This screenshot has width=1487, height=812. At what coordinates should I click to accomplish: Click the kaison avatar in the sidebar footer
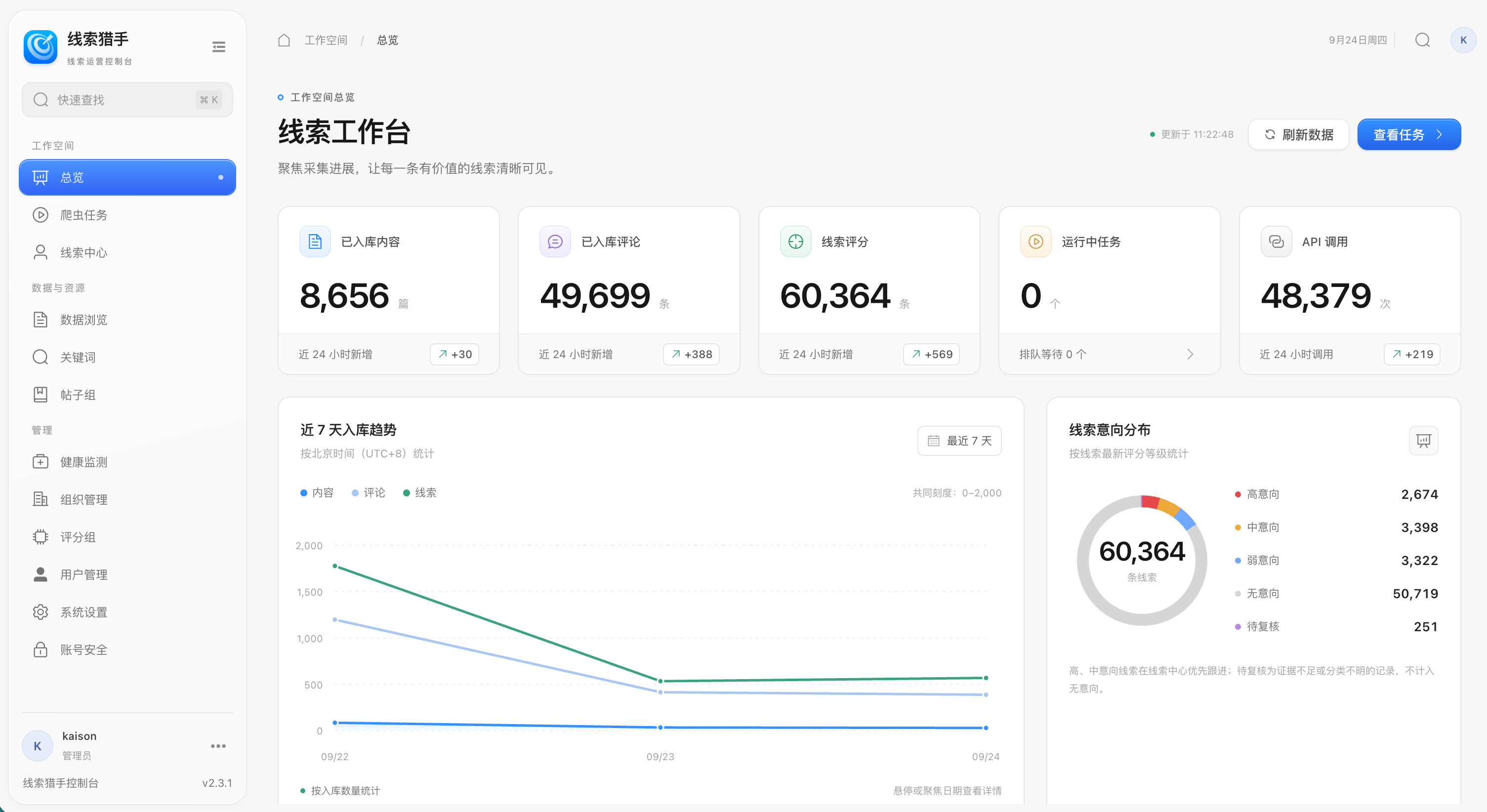coord(37,746)
